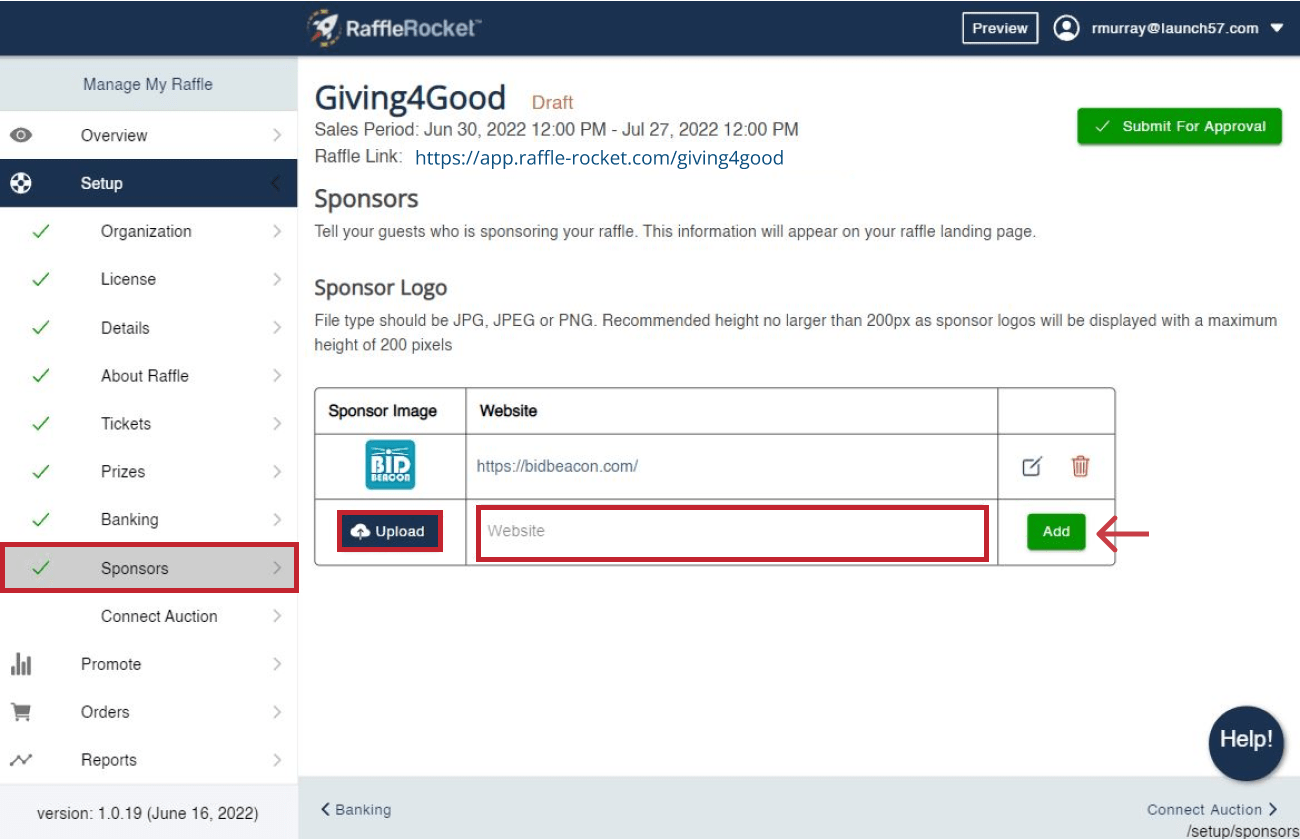This screenshot has width=1300, height=840.
Task: Click the chevron beside Prizes
Action: [277, 472]
